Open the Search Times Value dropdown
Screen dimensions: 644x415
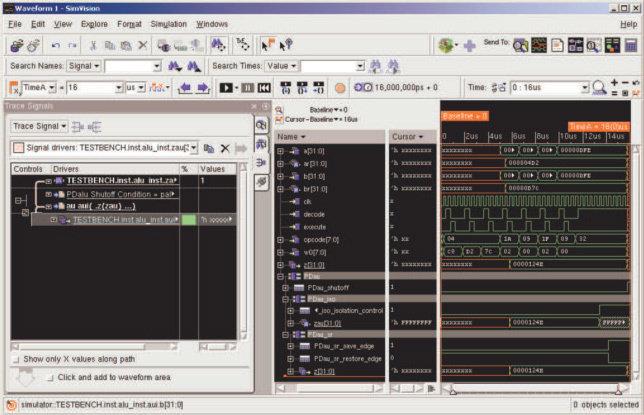281,66
